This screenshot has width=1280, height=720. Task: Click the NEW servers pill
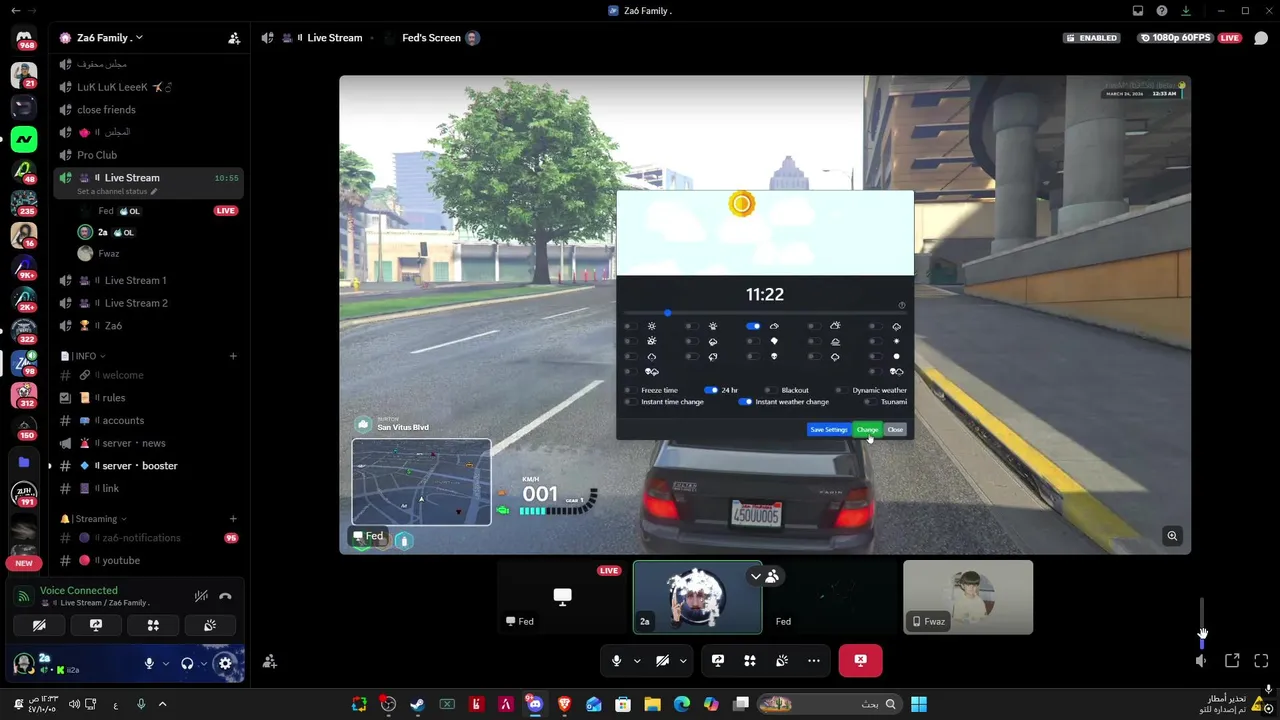click(24, 563)
